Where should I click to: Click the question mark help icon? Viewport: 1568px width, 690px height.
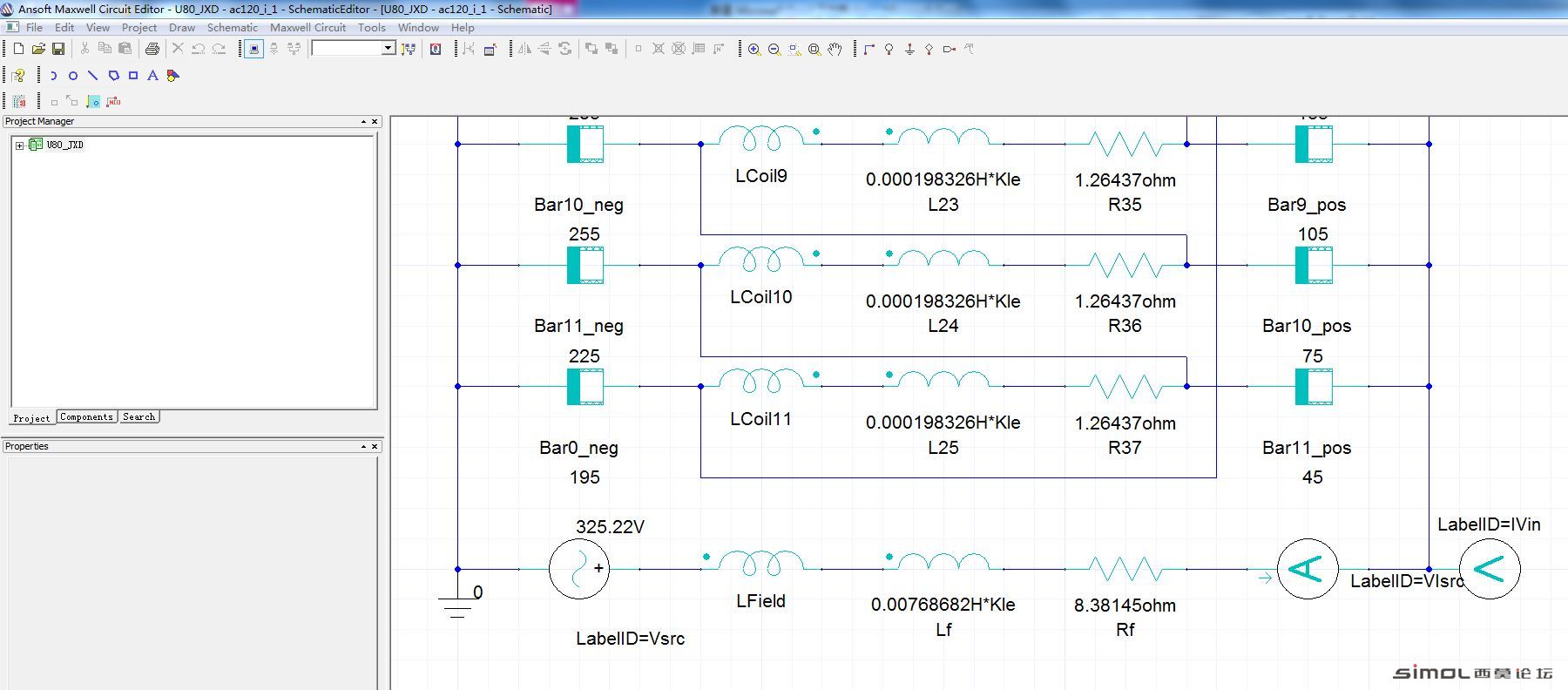coord(19,76)
